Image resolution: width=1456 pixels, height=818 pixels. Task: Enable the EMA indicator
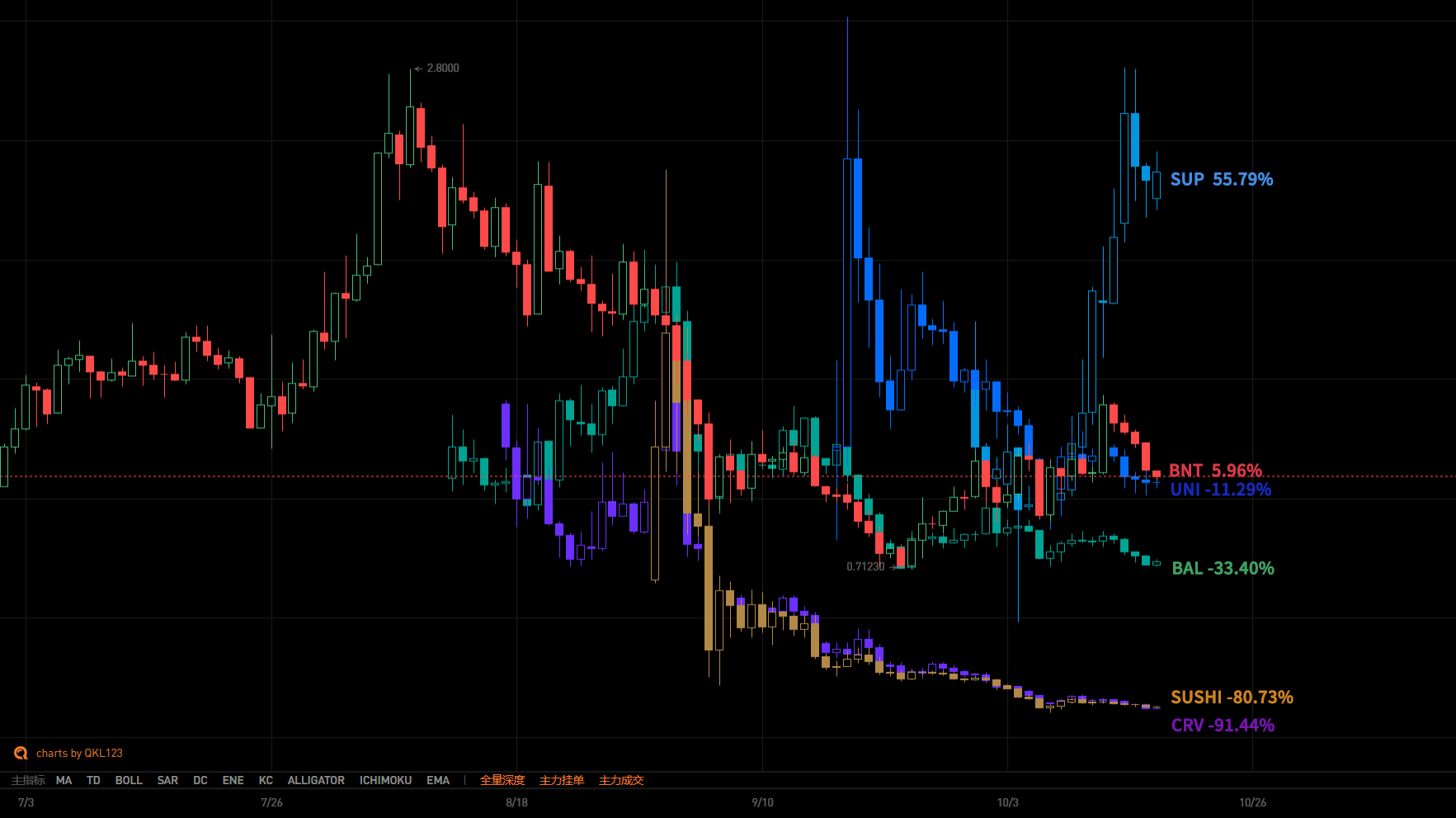point(438,780)
